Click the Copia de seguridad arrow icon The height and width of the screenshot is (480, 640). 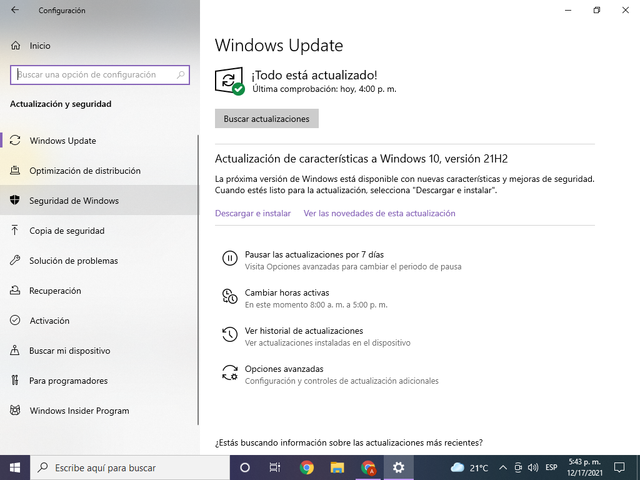point(15,230)
